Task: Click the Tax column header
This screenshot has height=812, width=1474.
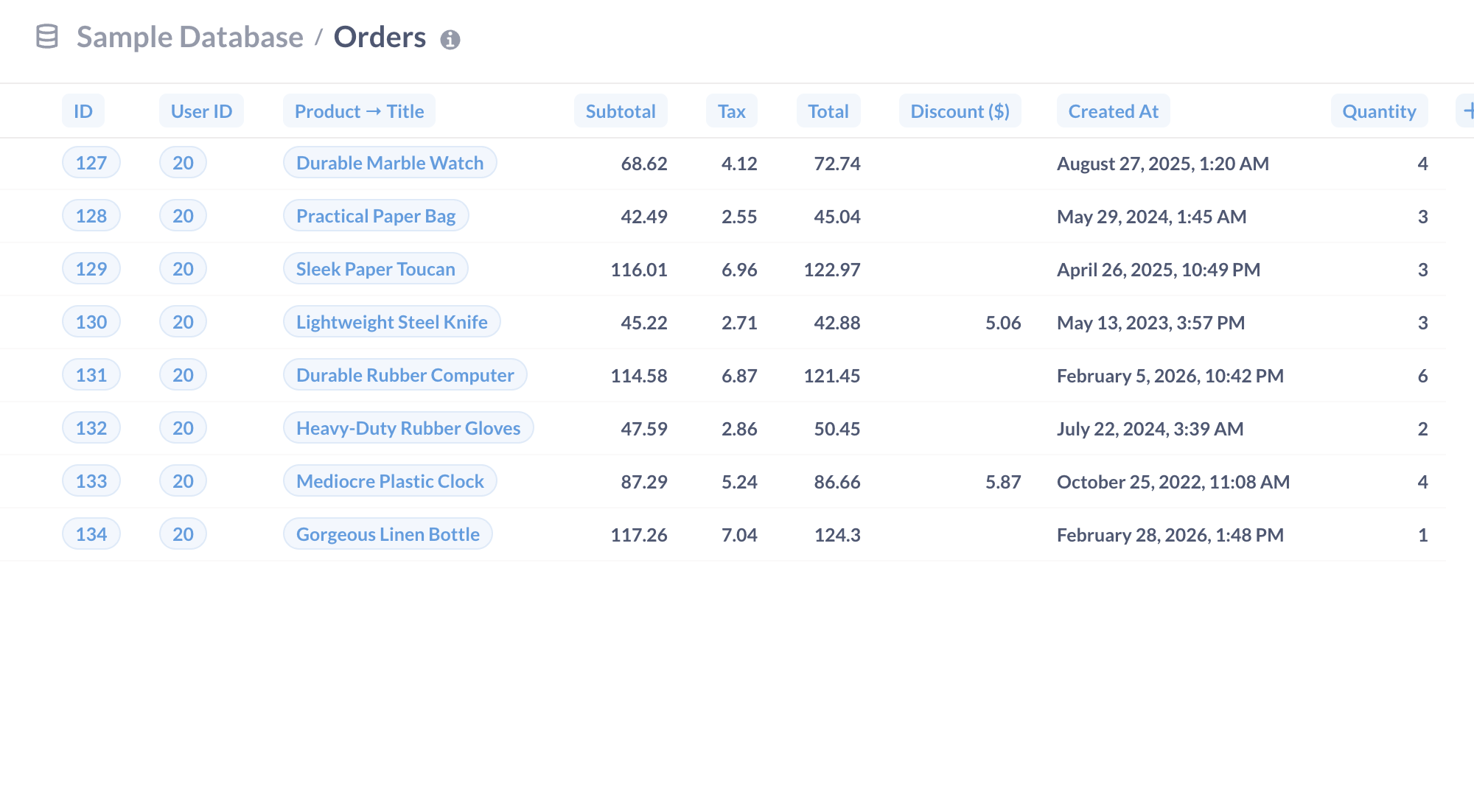Action: pyautogui.click(x=731, y=111)
